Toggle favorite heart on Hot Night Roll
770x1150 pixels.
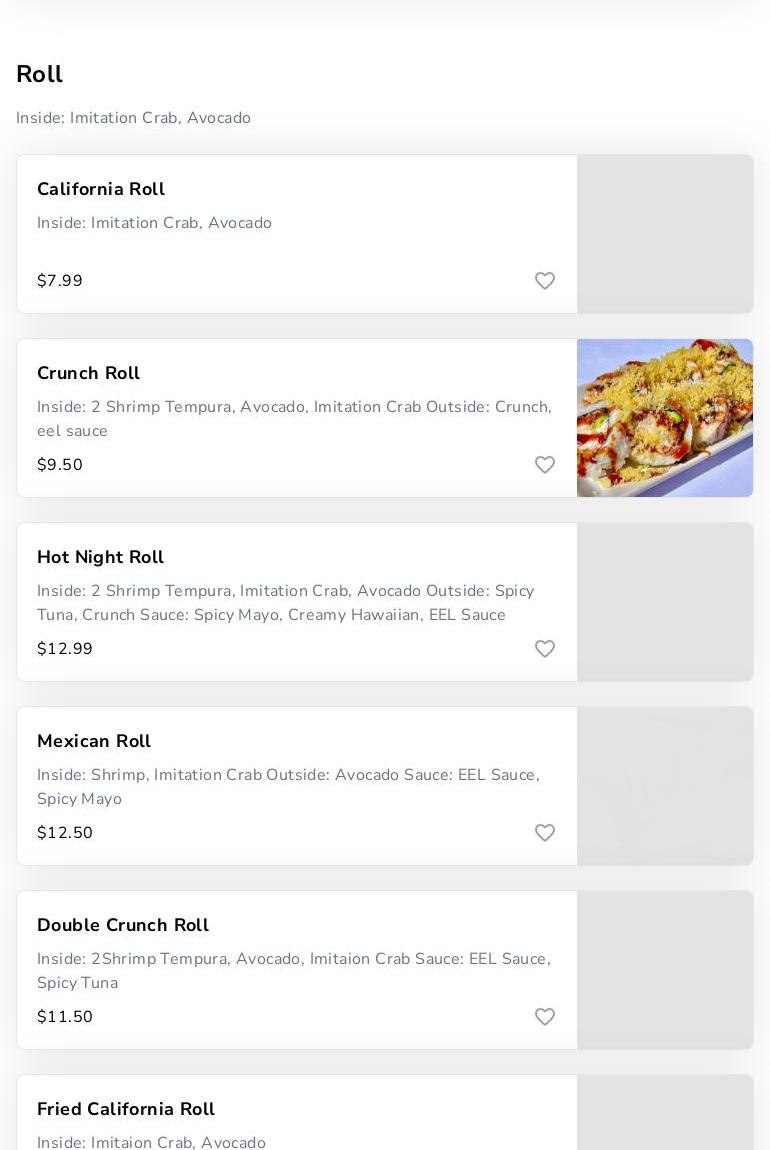(544, 648)
